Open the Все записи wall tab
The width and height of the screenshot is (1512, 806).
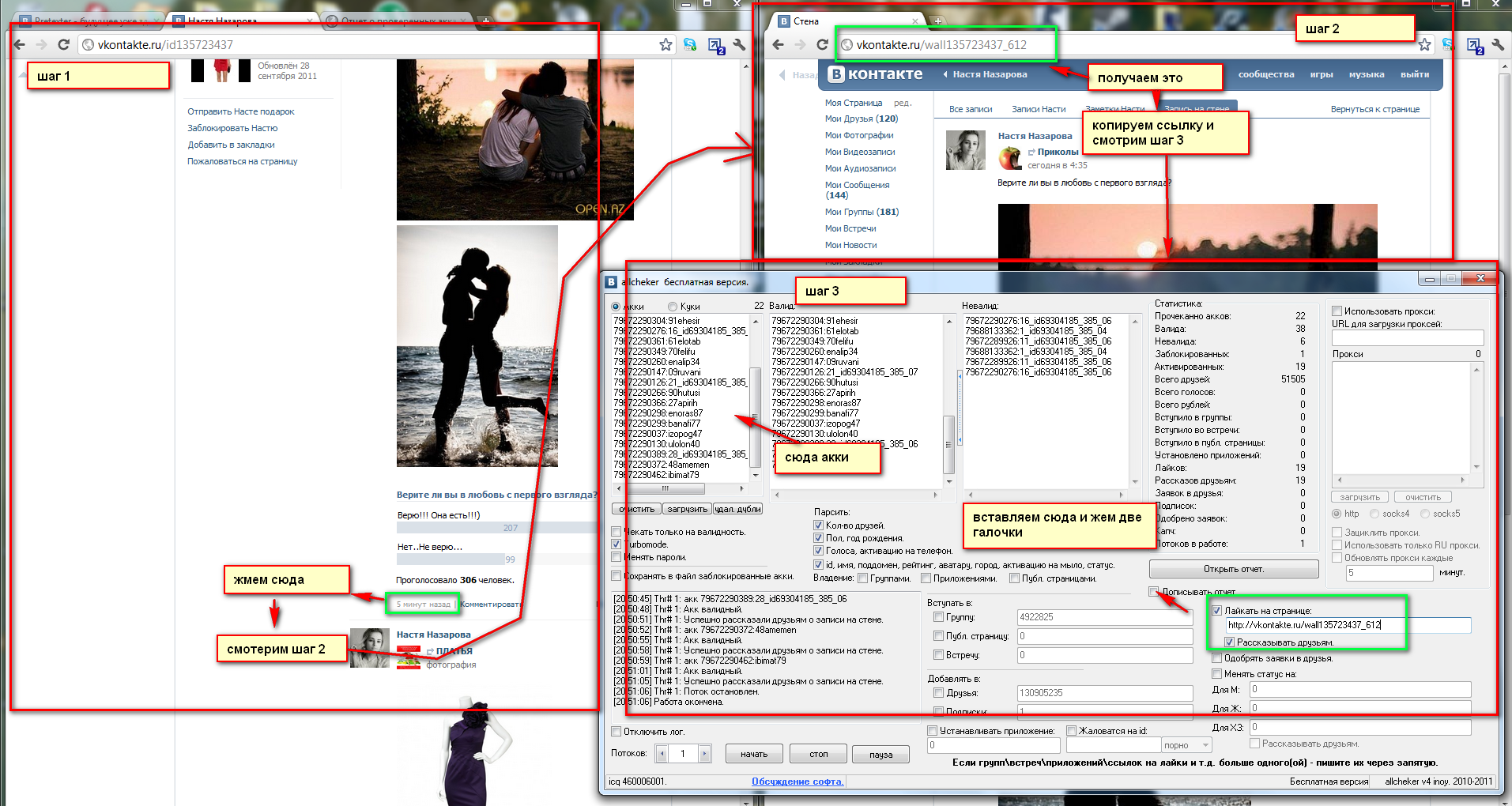tap(971, 109)
